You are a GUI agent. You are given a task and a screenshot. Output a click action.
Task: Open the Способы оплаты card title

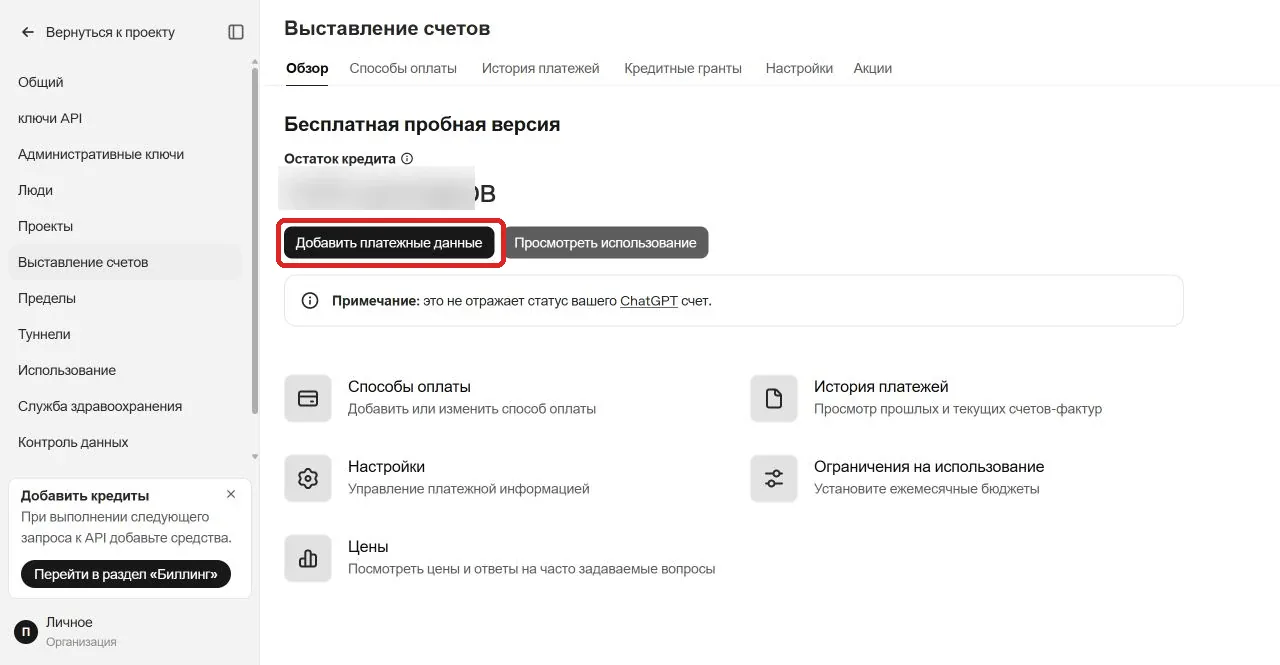(x=409, y=386)
